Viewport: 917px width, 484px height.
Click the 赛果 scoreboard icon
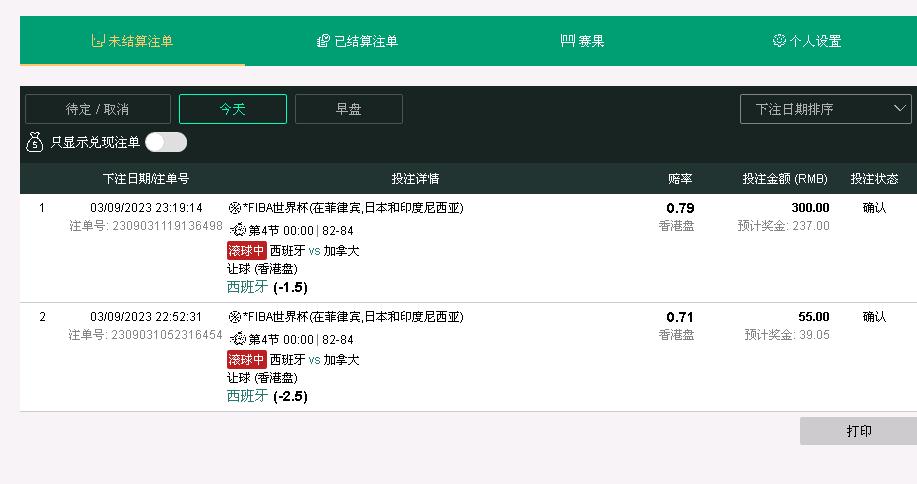click(x=567, y=40)
